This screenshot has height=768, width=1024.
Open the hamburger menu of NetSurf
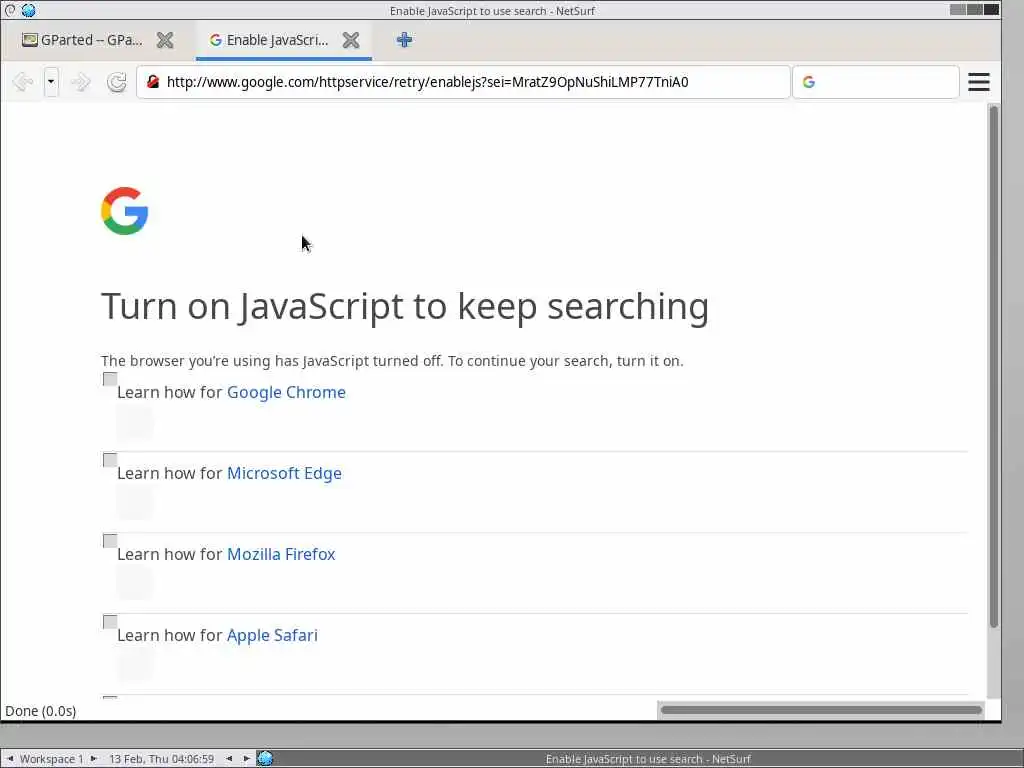[978, 82]
